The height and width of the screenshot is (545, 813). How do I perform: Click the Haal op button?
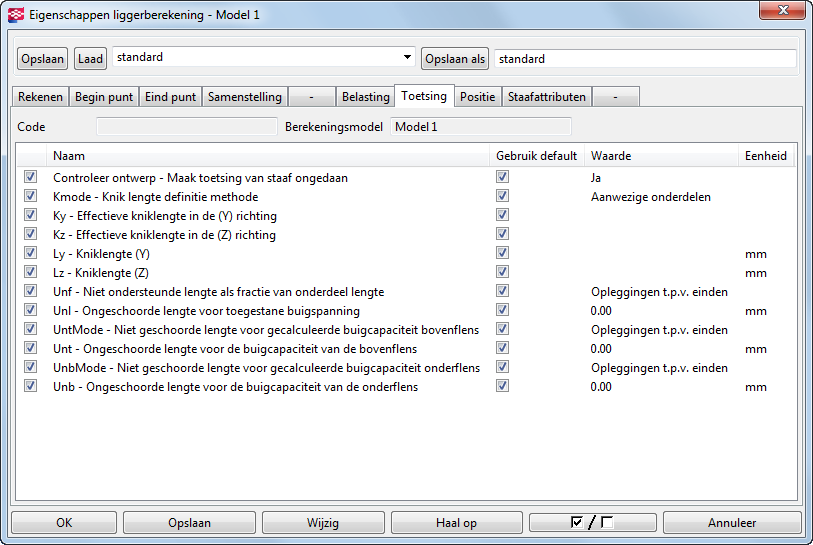tap(456, 522)
